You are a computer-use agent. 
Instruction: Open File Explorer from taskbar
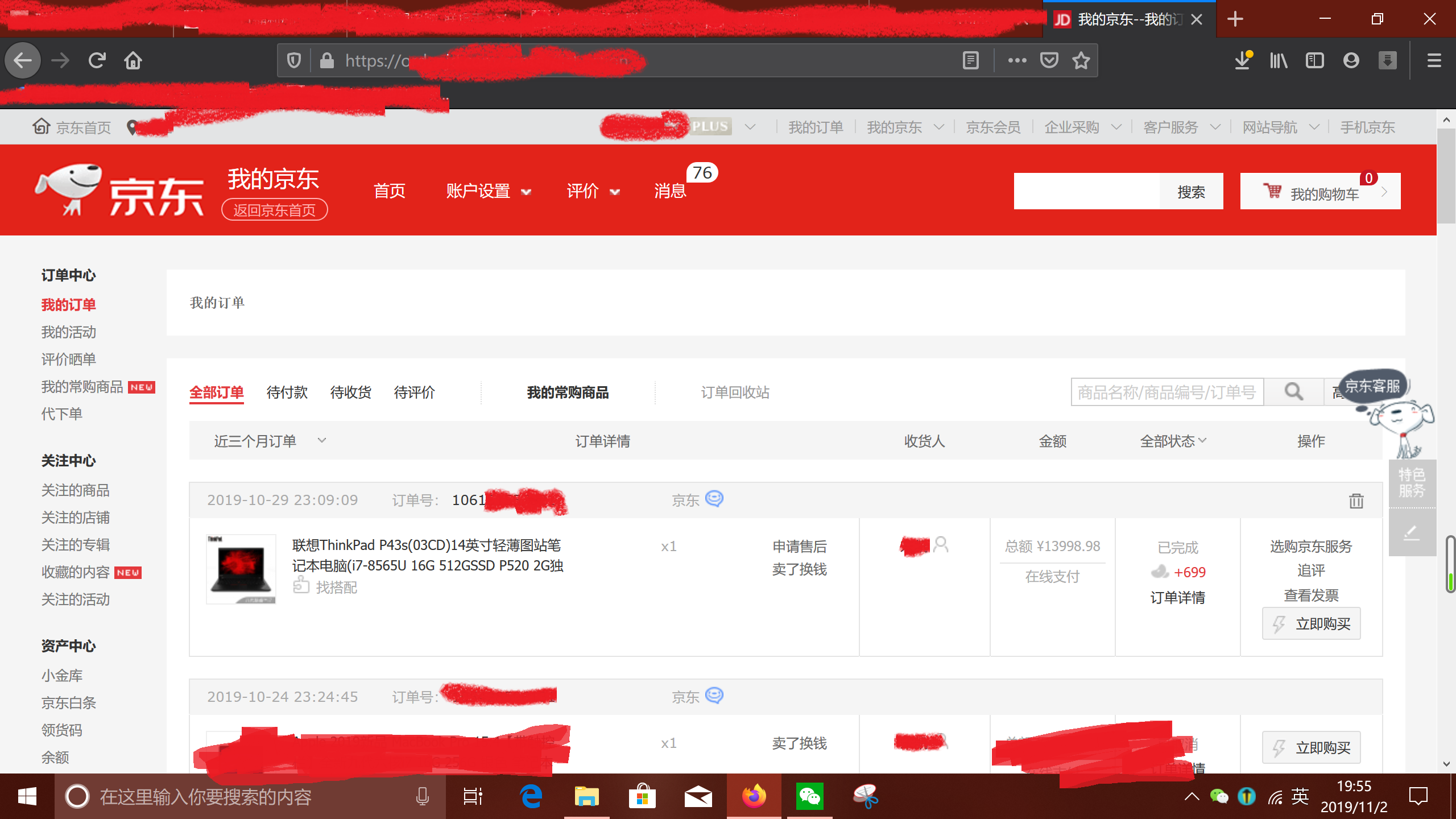pyautogui.click(x=586, y=796)
